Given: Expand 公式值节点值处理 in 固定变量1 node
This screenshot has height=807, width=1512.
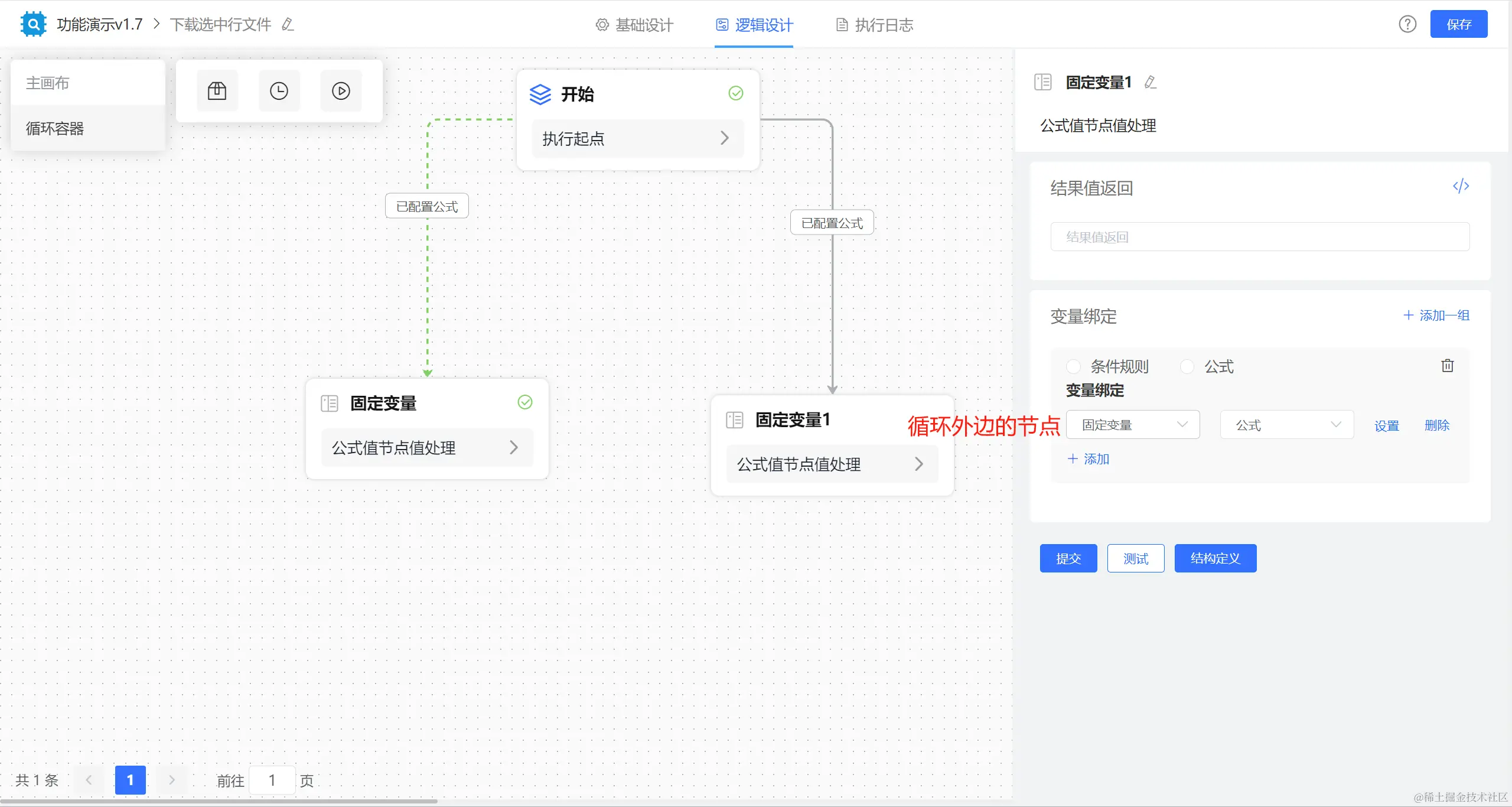Looking at the screenshot, I should (x=832, y=464).
